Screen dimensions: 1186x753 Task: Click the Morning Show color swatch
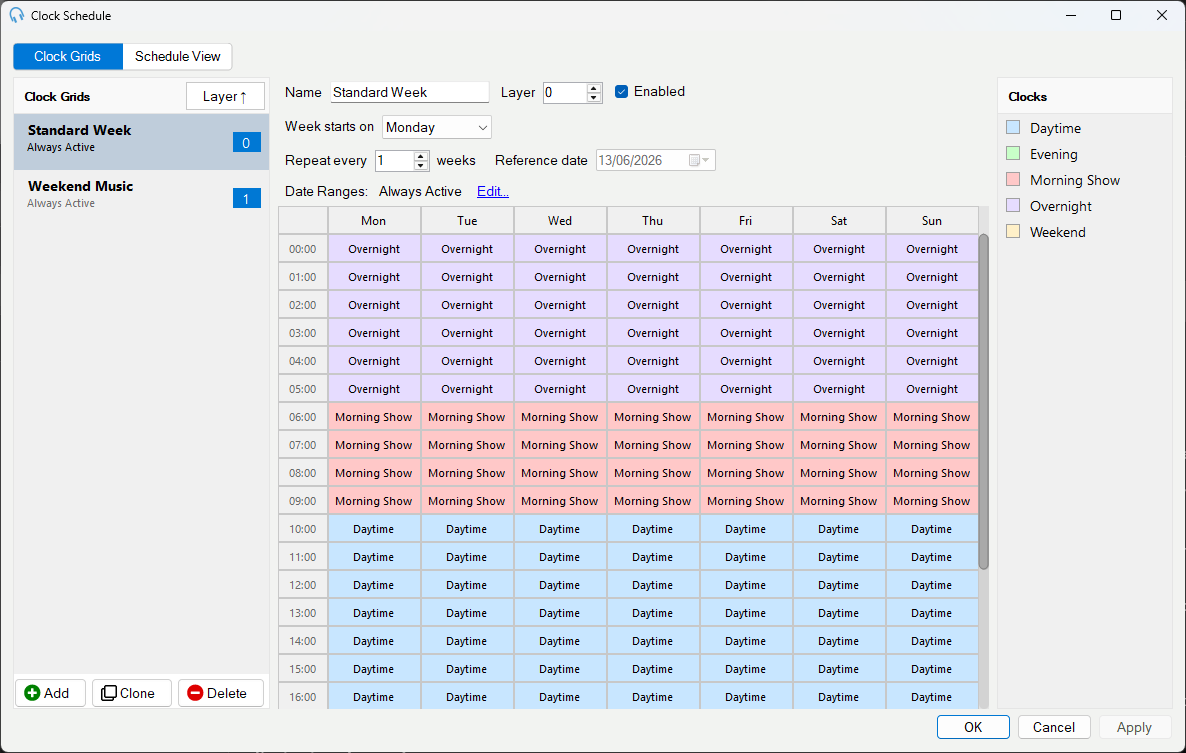pos(1014,179)
